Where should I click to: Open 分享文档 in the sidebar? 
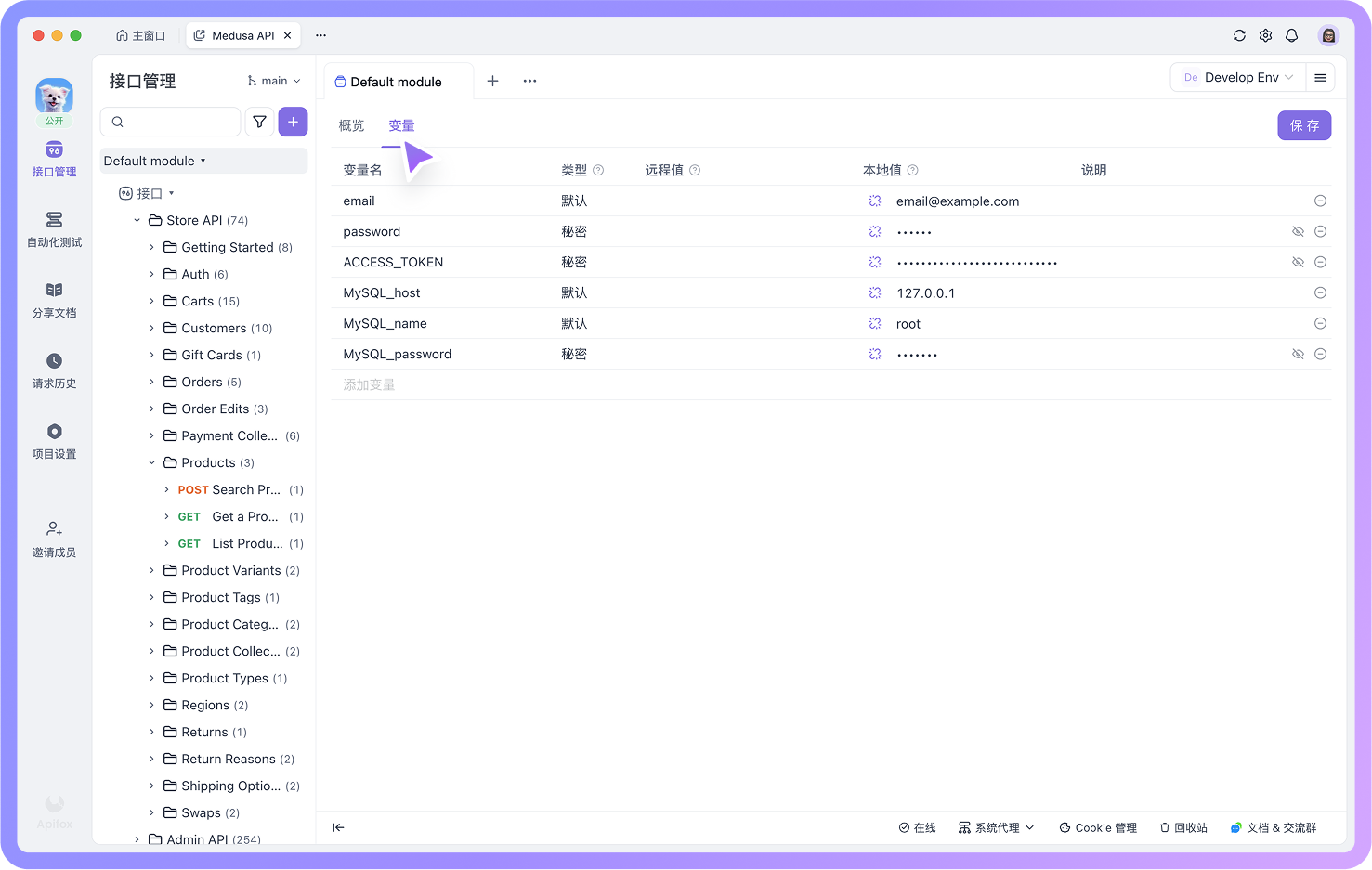tap(54, 301)
